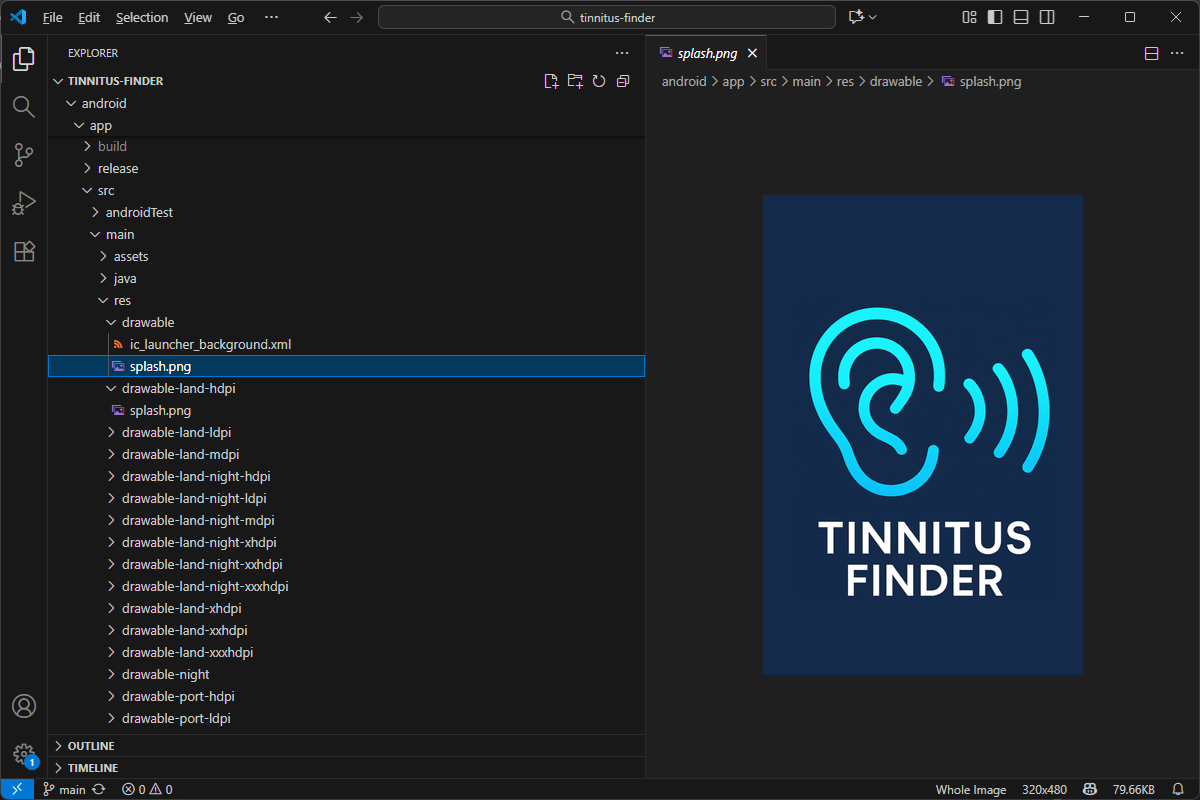Open the Source Control view

24,155
